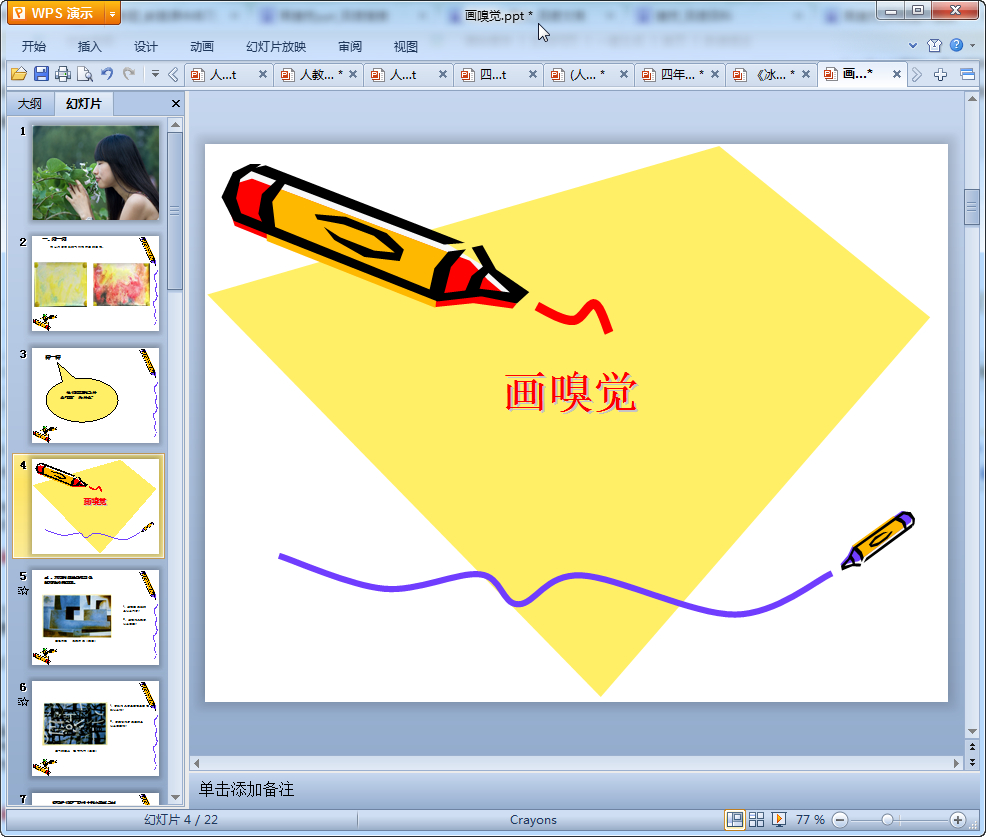Expand the quick access toolbar customize arrow

pos(155,74)
